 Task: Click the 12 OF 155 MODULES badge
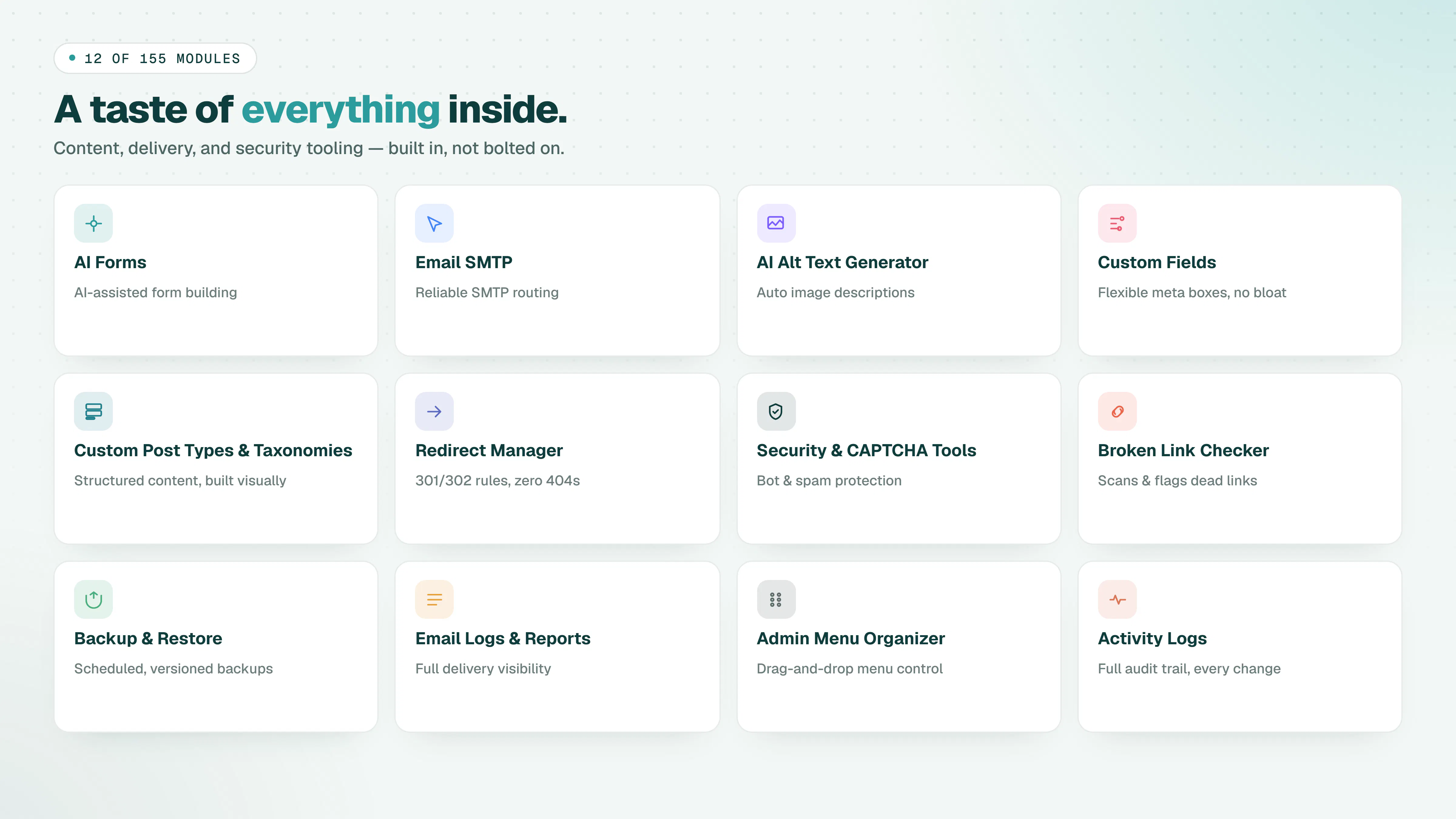click(155, 58)
